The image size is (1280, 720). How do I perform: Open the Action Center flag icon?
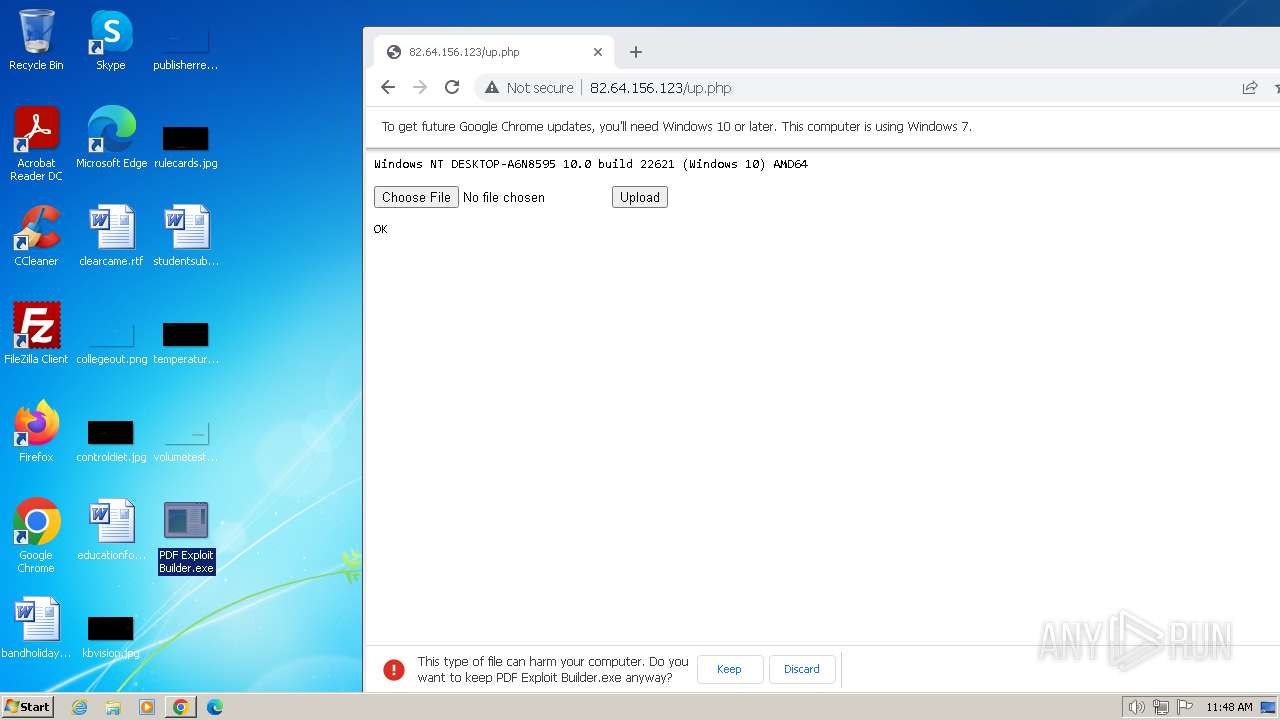1186,707
